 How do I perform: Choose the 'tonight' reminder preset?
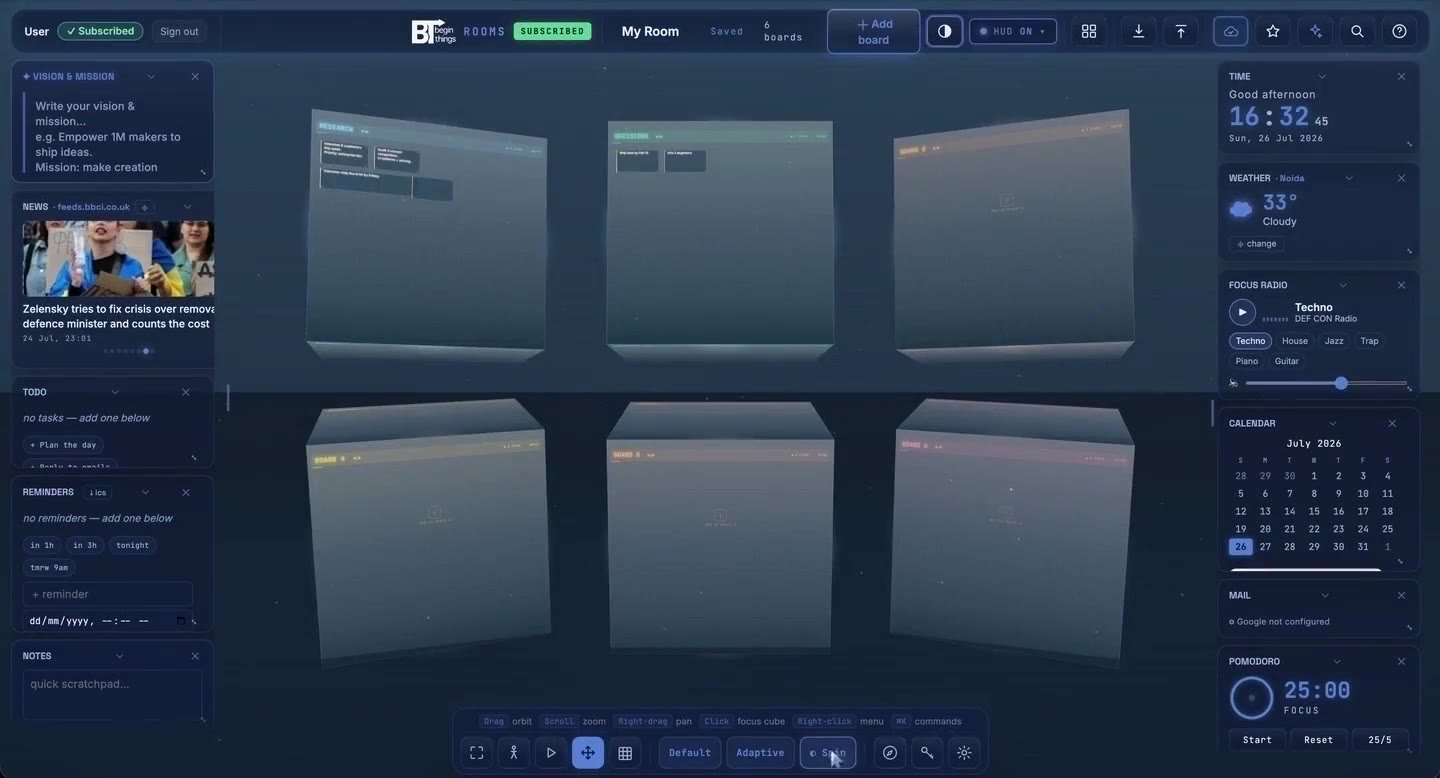coord(132,545)
